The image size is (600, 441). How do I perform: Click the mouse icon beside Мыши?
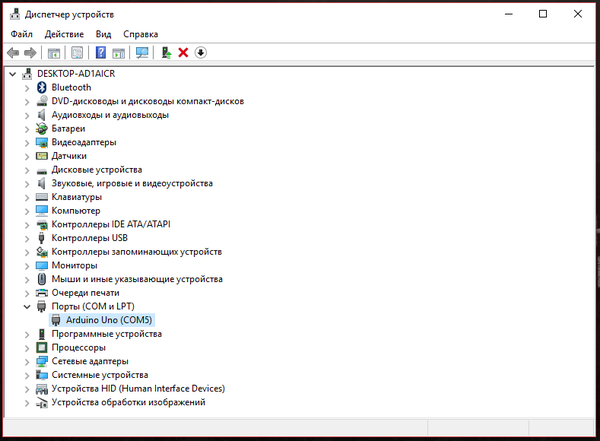pos(42,279)
